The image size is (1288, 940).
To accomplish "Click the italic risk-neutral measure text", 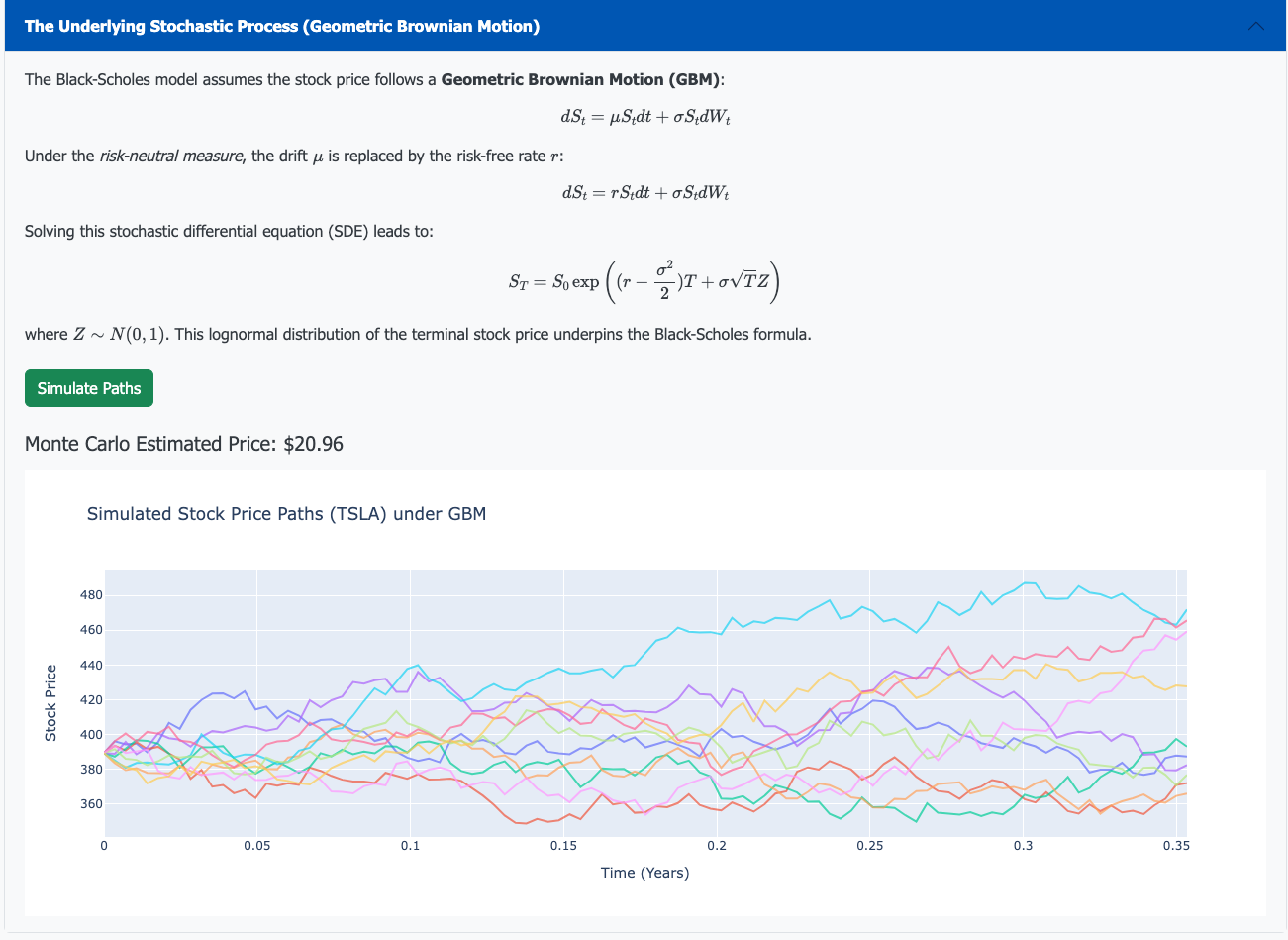I will 171,156.
